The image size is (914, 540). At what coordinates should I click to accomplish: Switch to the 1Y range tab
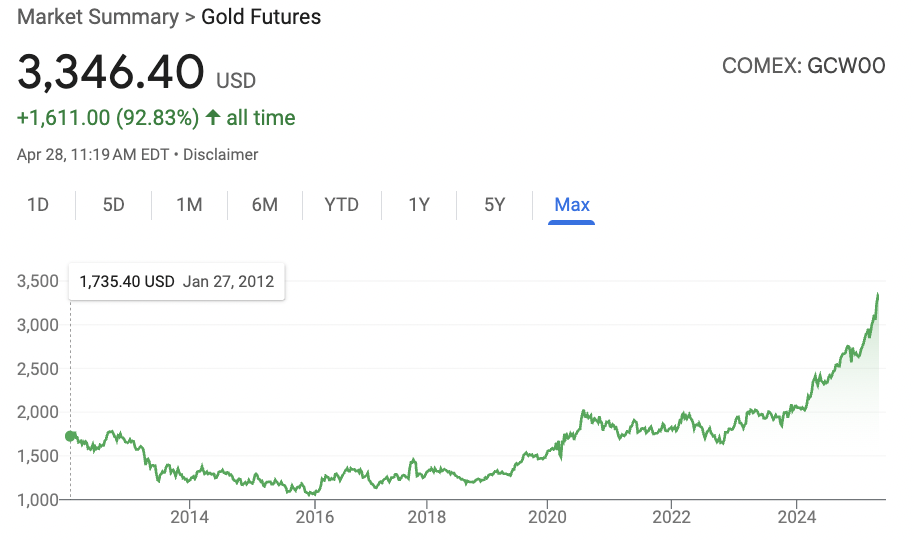click(x=419, y=205)
